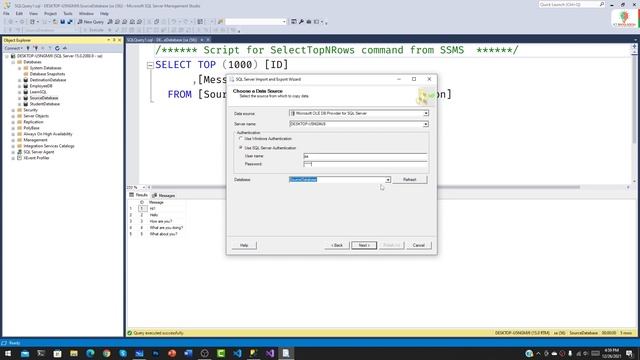Click the Cancel button
Image resolution: width=640 pixels, height=360 pixels.
click(419, 245)
